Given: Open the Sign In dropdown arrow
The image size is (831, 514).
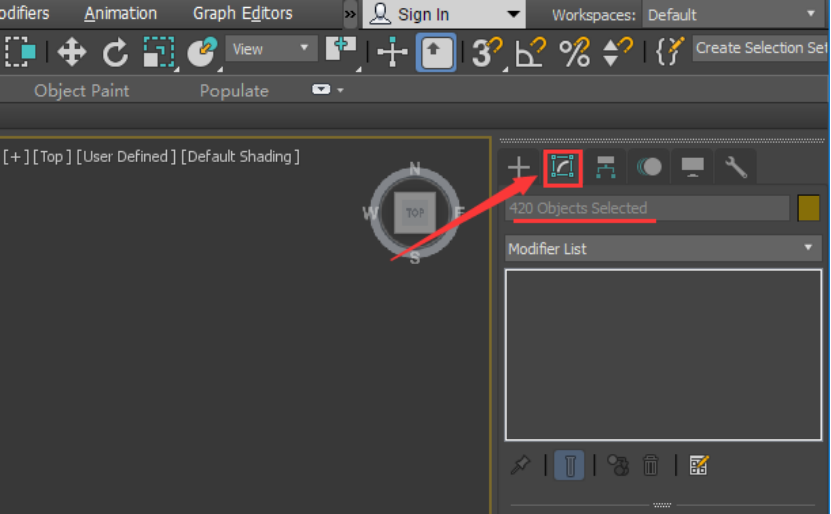Looking at the screenshot, I should coord(512,14).
